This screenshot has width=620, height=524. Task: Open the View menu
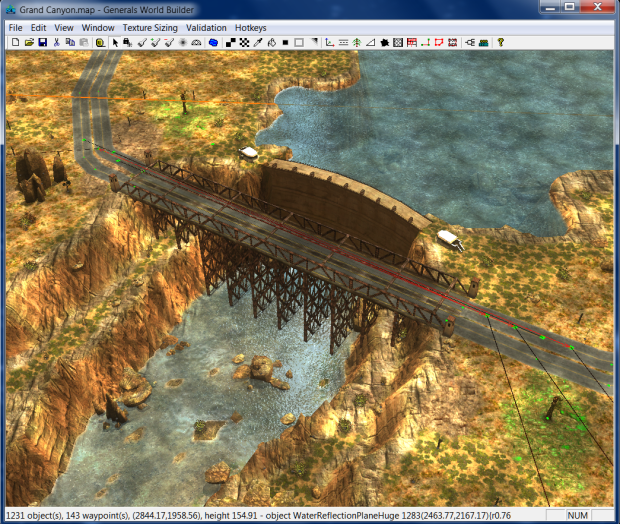click(x=64, y=28)
